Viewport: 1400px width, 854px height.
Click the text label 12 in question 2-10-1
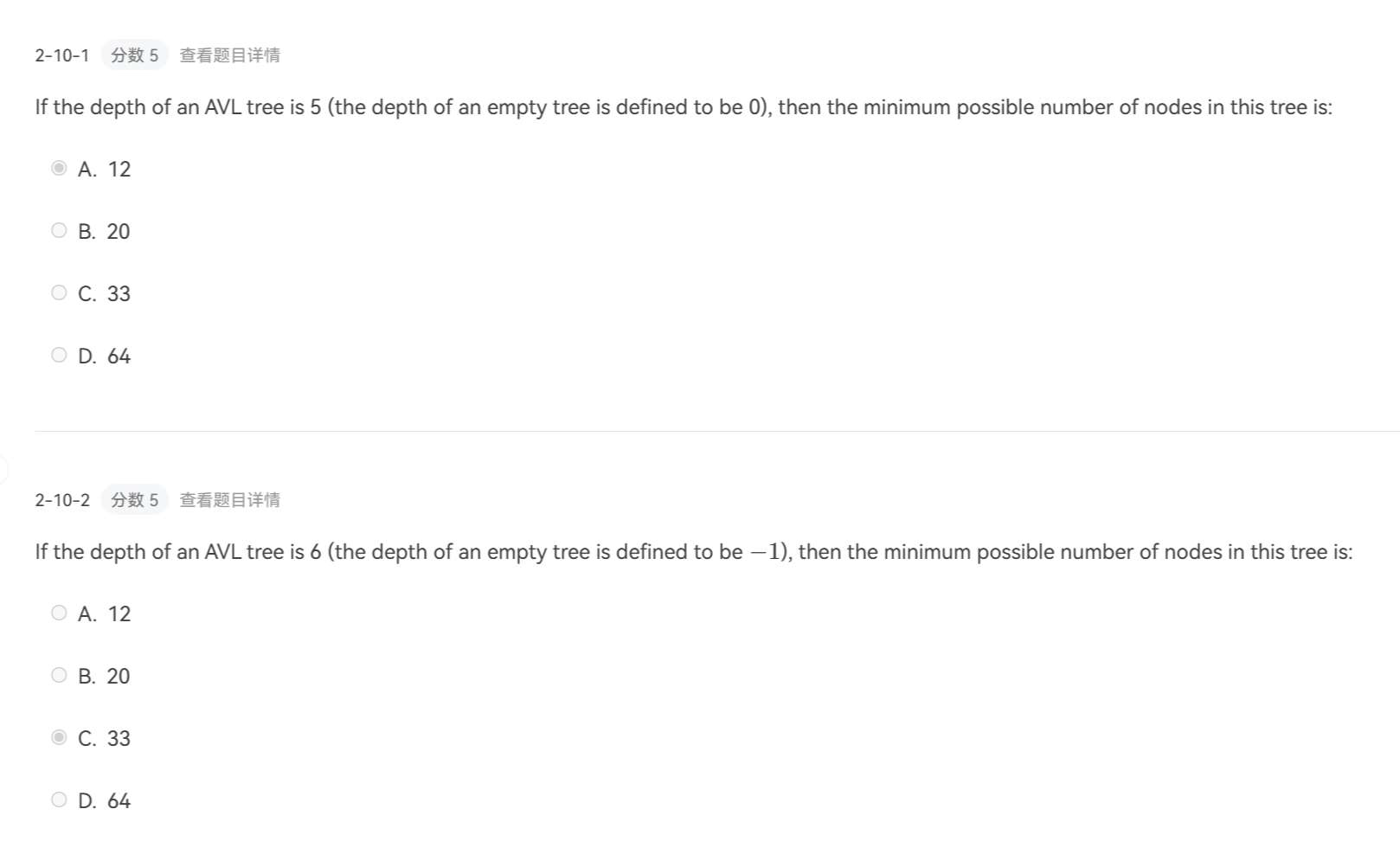[x=119, y=170]
